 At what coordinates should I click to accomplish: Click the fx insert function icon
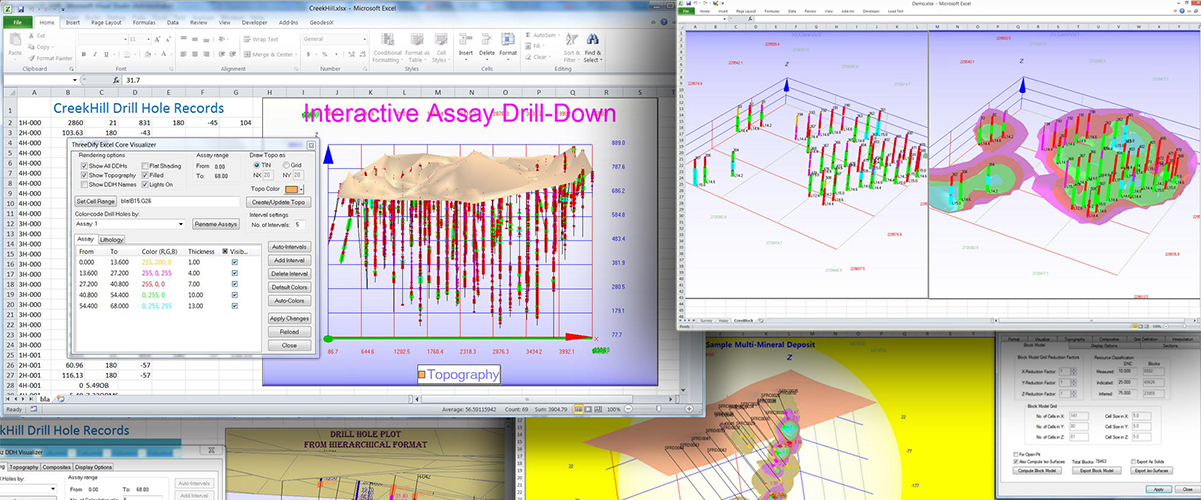click(x=116, y=80)
